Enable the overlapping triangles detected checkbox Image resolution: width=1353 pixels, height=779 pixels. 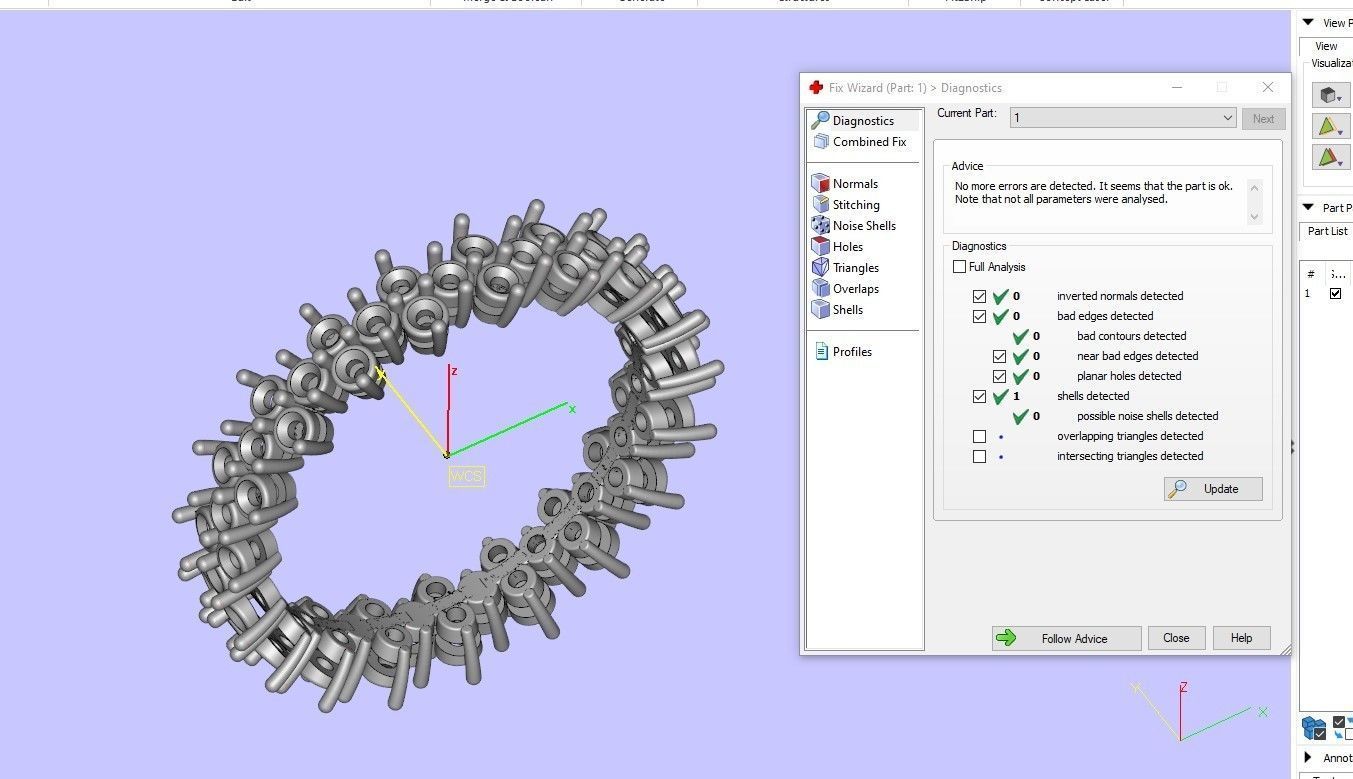[980, 437]
